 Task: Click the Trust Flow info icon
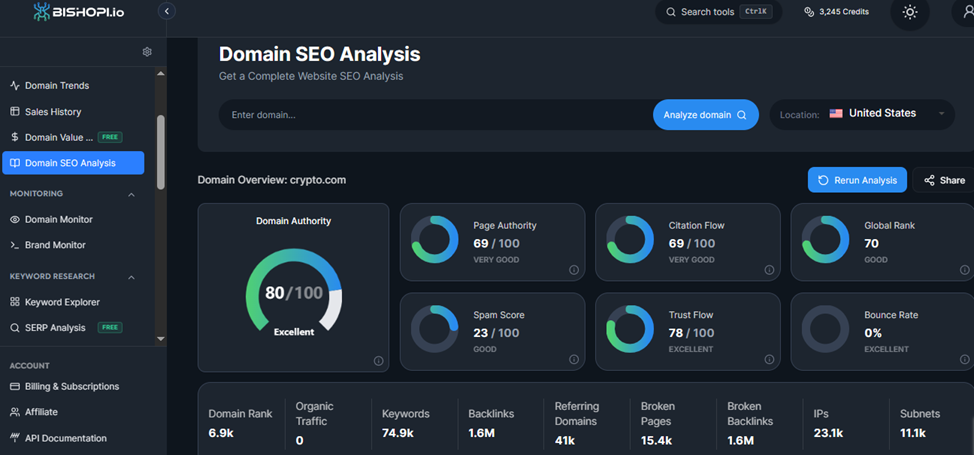pyautogui.click(x=769, y=359)
